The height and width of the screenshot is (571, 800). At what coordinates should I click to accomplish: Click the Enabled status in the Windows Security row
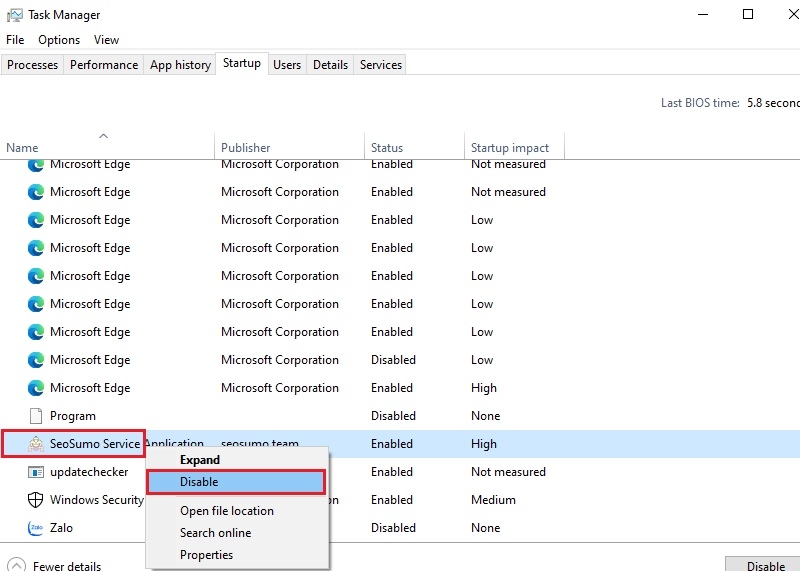click(x=391, y=500)
